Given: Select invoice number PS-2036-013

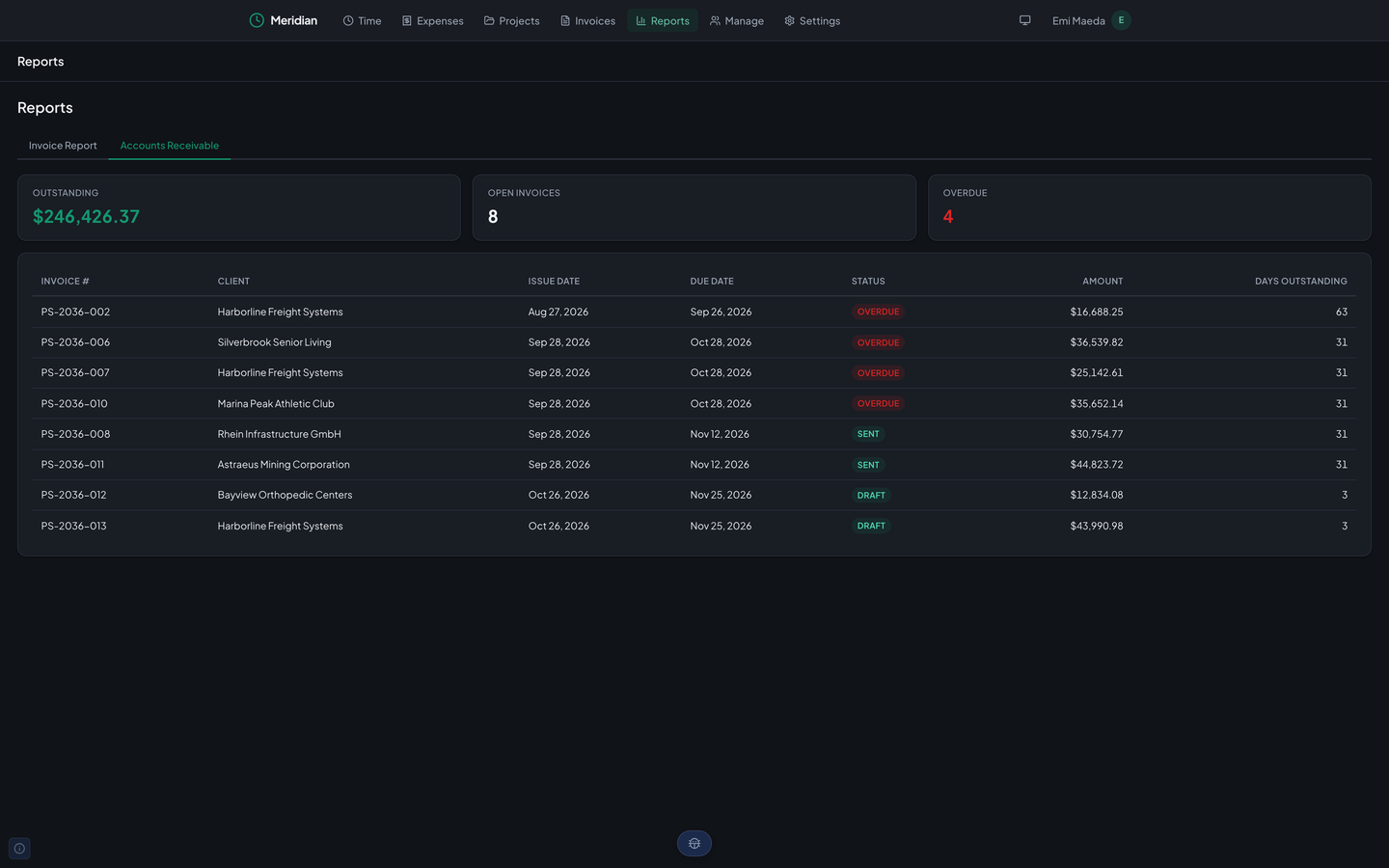Looking at the screenshot, I should pos(74,526).
